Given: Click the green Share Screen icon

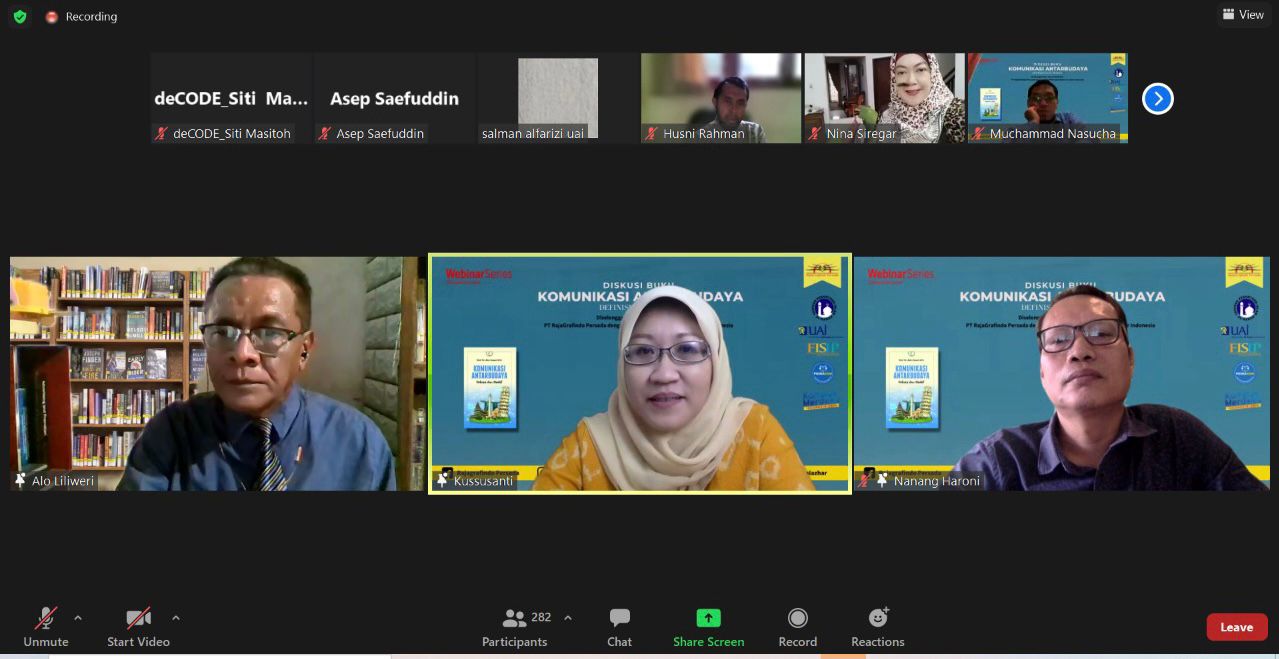Looking at the screenshot, I should pyautogui.click(x=708, y=618).
